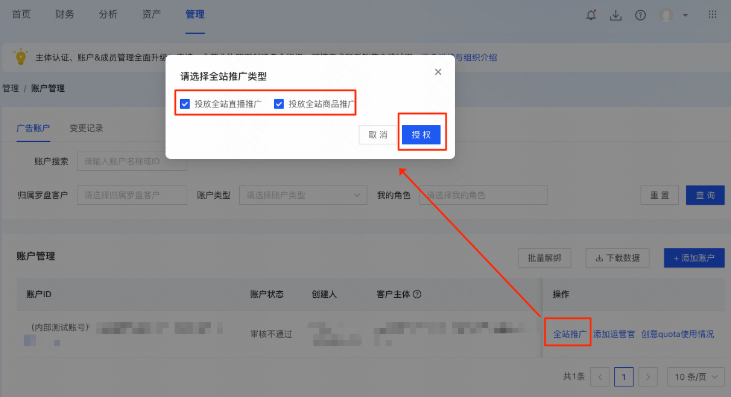Screen dimensions: 731x397
Task: Open the 财务 menu
Action: tap(64, 14)
